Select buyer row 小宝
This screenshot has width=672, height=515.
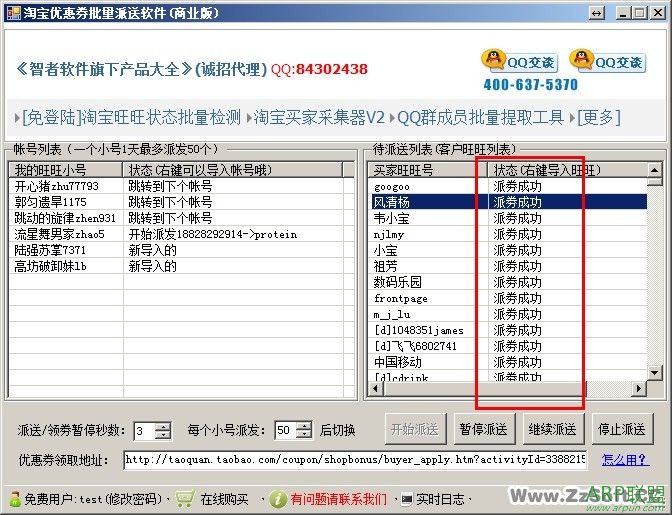pos(508,250)
